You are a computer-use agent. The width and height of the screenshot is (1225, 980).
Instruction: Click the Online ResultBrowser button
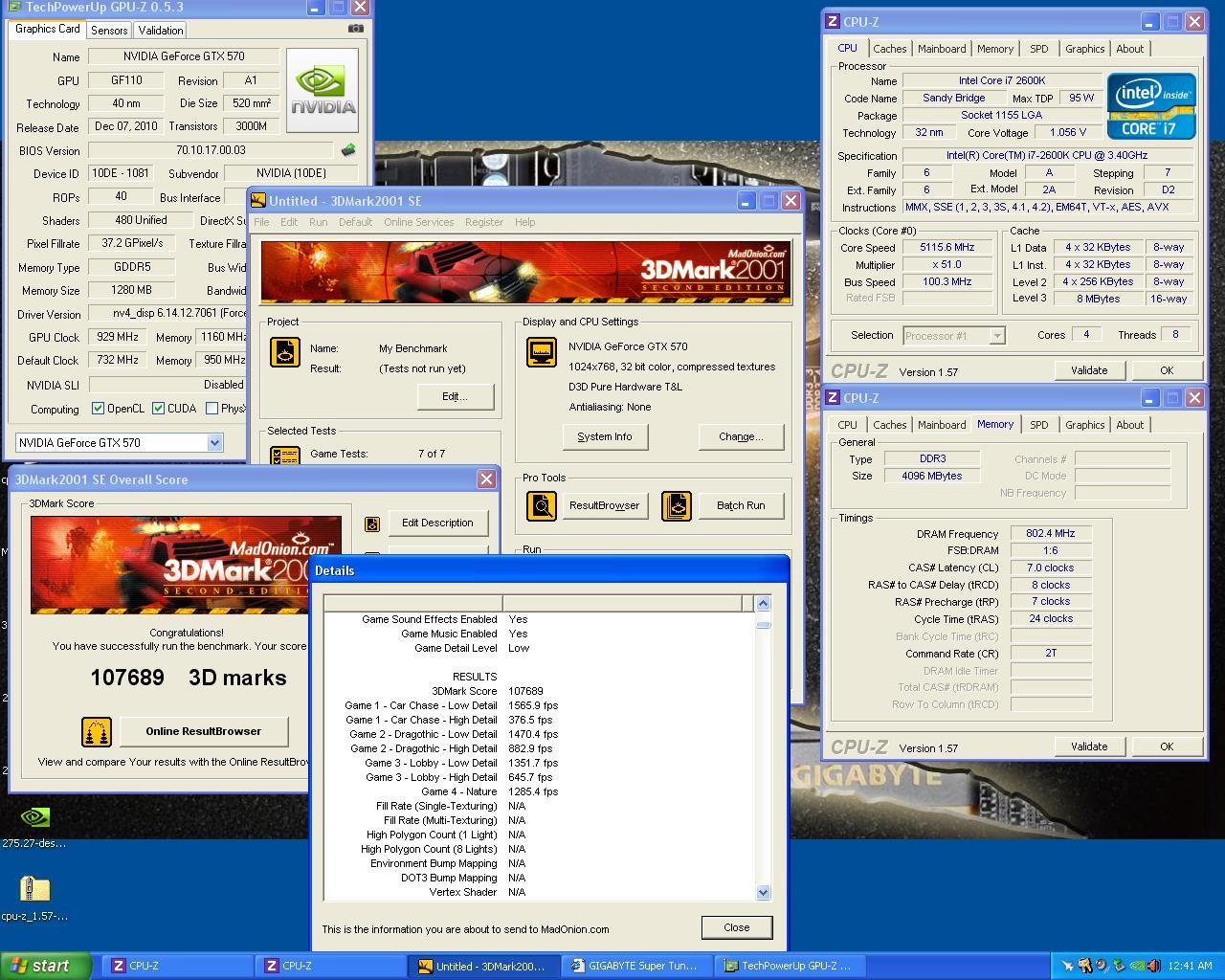pyautogui.click(x=203, y=731)
